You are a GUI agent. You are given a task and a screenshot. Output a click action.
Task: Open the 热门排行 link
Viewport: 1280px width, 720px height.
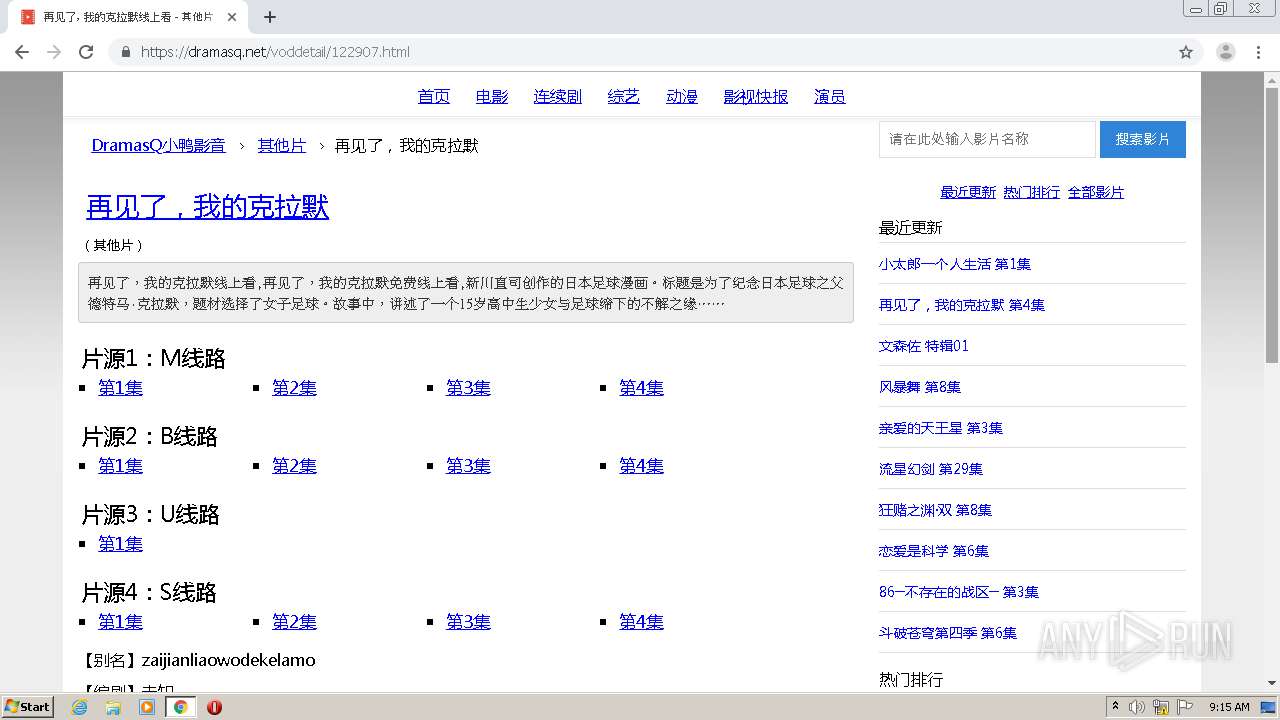point(1032,192)
